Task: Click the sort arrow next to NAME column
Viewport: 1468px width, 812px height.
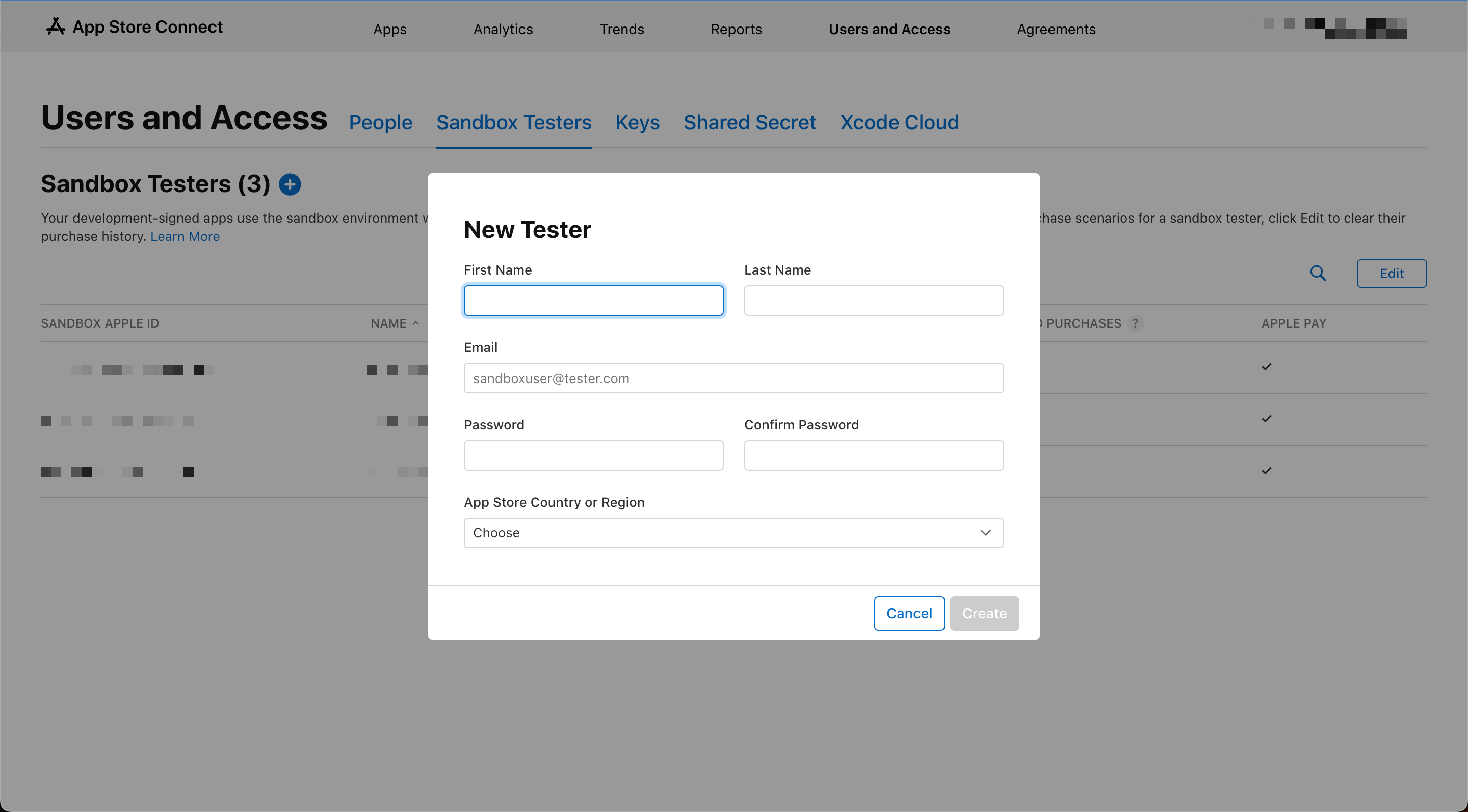Action: point(416,323)
